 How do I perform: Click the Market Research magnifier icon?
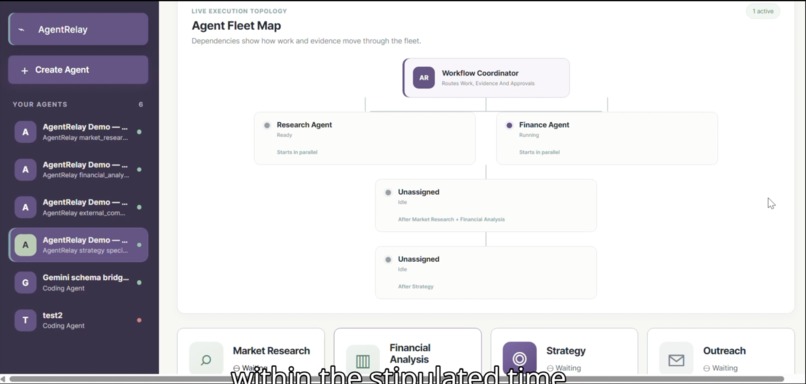pos(206,359)
